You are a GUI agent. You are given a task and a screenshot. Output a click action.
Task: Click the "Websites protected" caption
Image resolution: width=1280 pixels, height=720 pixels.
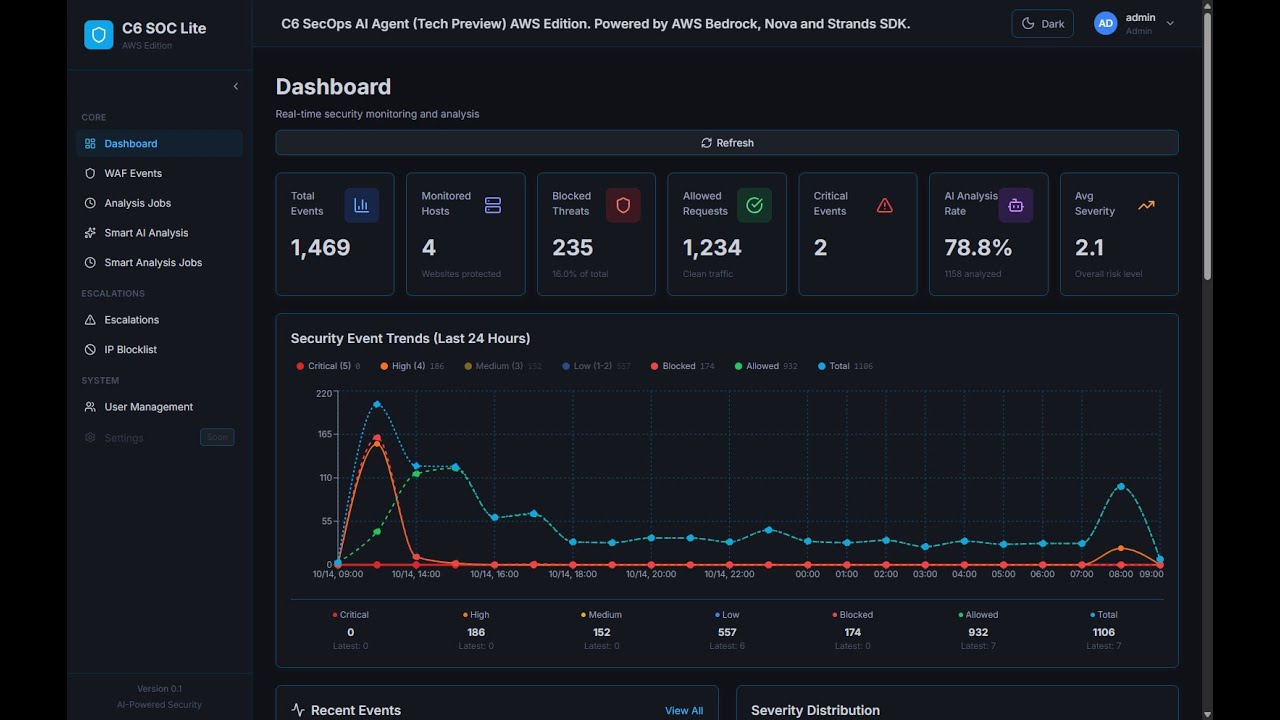pyautogui.click(x=461, y=274)
